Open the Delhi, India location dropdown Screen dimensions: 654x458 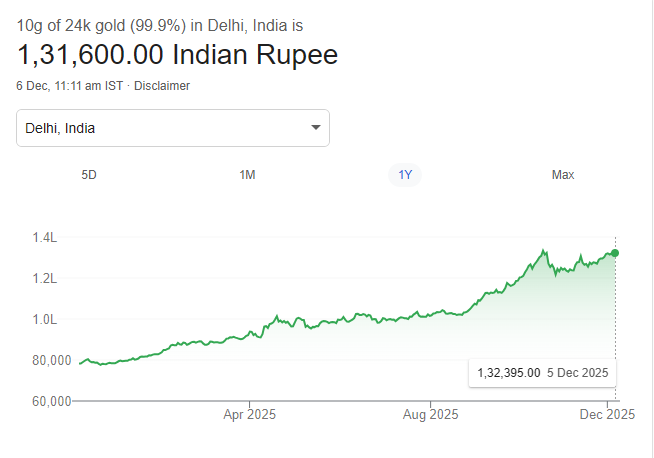pos(173,128)
